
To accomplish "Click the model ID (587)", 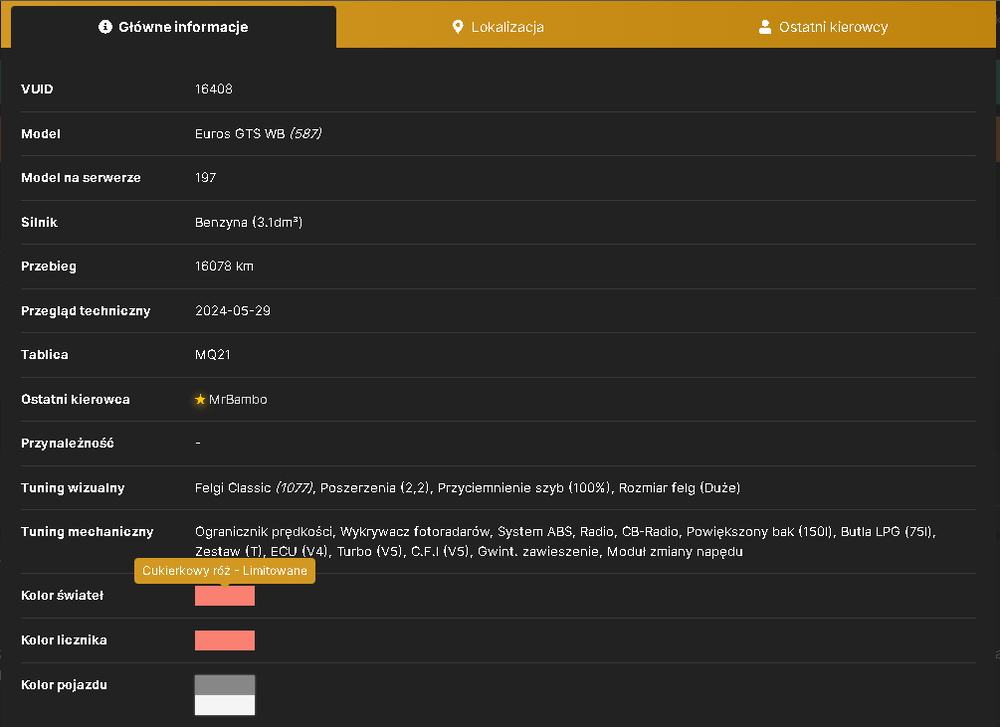I will (305, 133).
